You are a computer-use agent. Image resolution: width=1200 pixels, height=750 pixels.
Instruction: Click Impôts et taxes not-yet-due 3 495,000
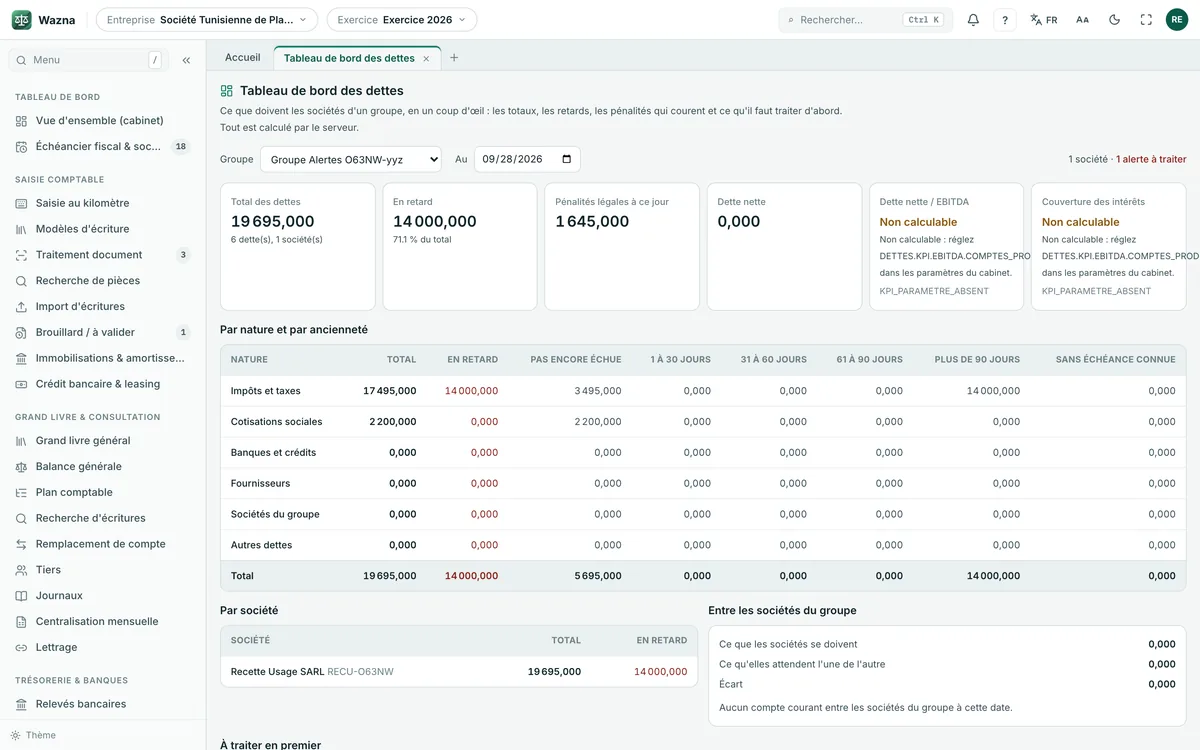pyautogui.click(x=598, y=391)
